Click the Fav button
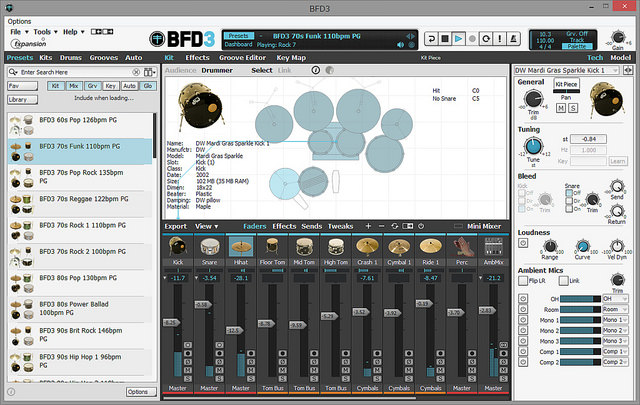 [x=22, y=86]
